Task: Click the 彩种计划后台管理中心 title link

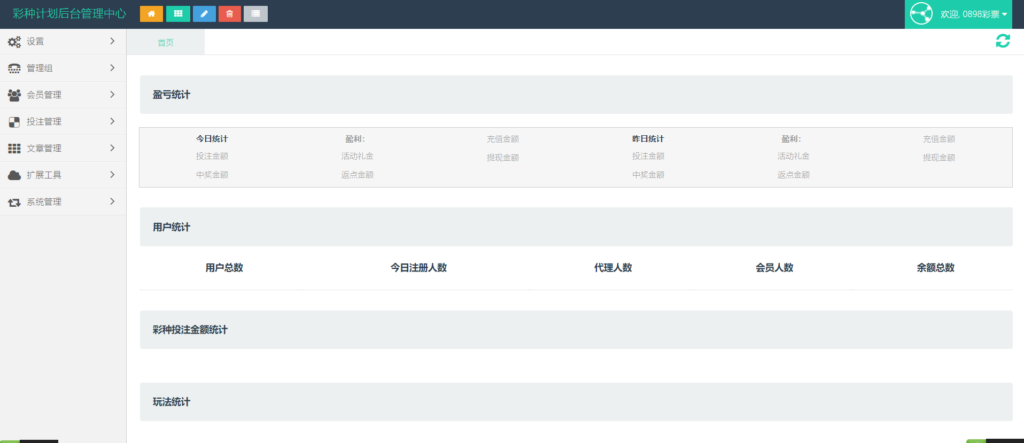Action: (x=69, y=14)
